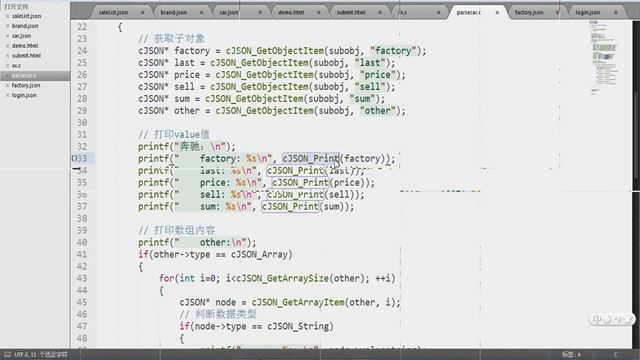Open xx.c in the sidebar
The height and width of the screenshot is (360, 640).
pos(16,65)
